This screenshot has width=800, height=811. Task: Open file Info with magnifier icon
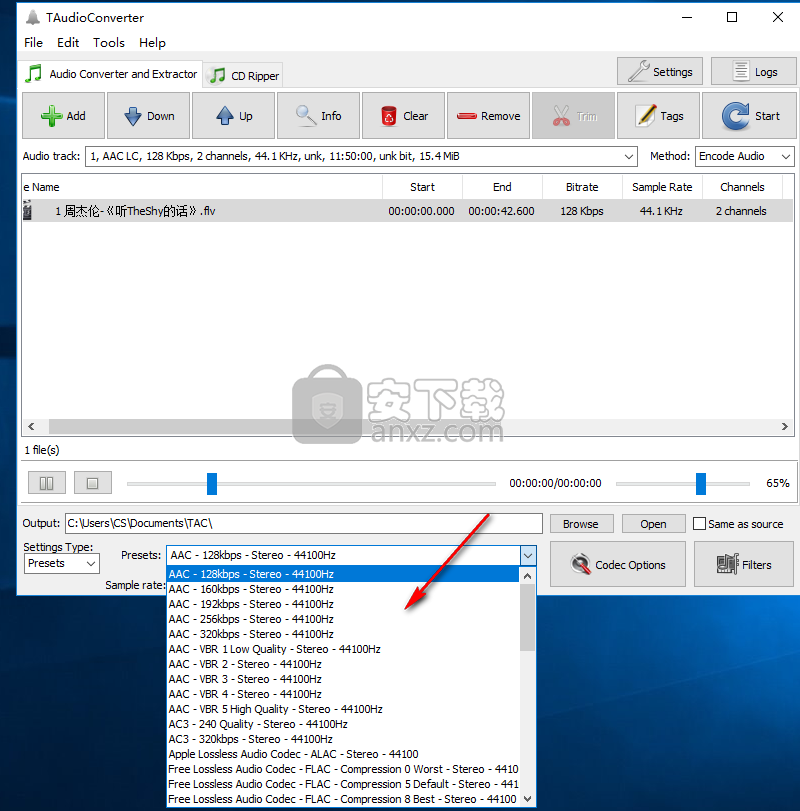[319, 116]
